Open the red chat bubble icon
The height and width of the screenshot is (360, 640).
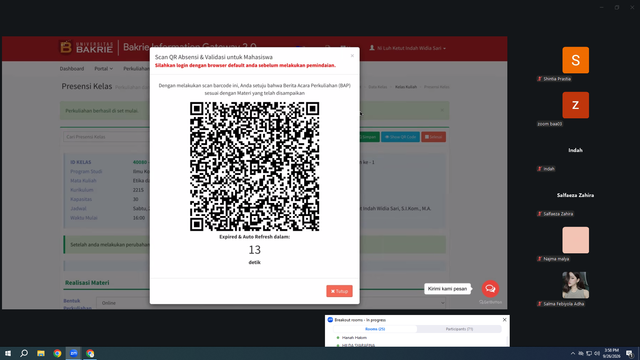490,289
